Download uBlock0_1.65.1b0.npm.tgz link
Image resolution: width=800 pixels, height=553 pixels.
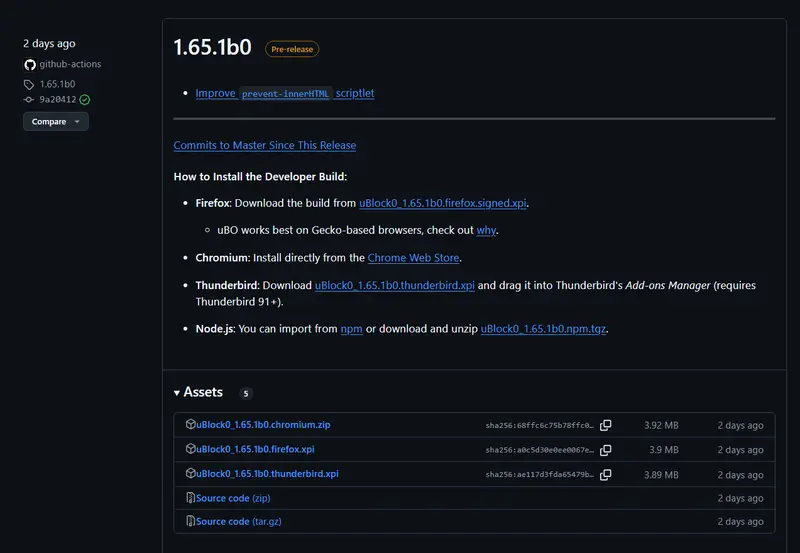pyautogui.click(x=543, y=329)
